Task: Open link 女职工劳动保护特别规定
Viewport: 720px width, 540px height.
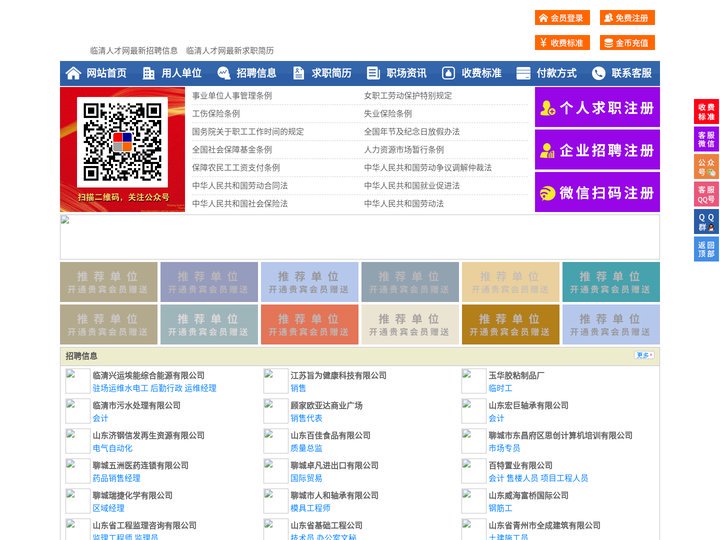Action: 408,96
